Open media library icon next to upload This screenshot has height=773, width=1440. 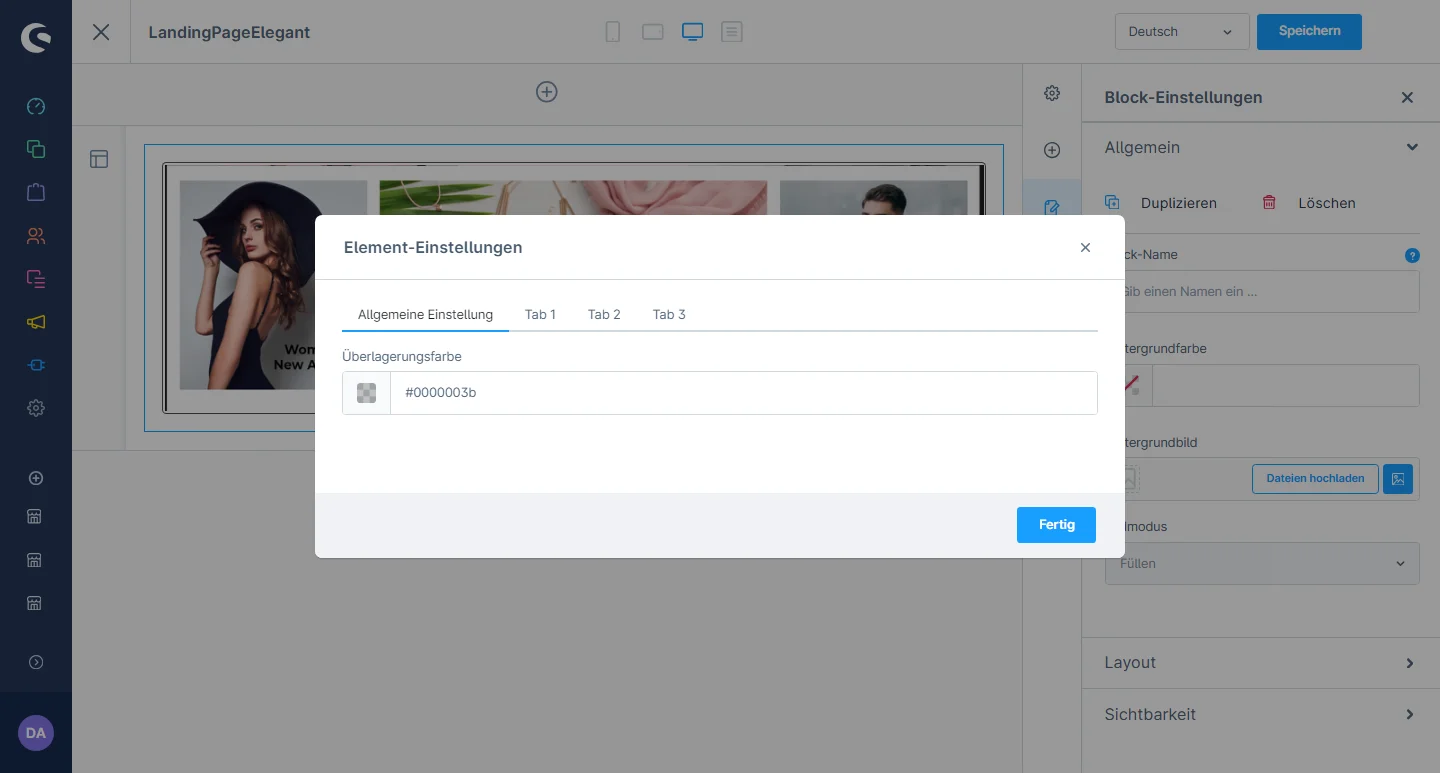pyautogui.click(x=1398, y=479)
